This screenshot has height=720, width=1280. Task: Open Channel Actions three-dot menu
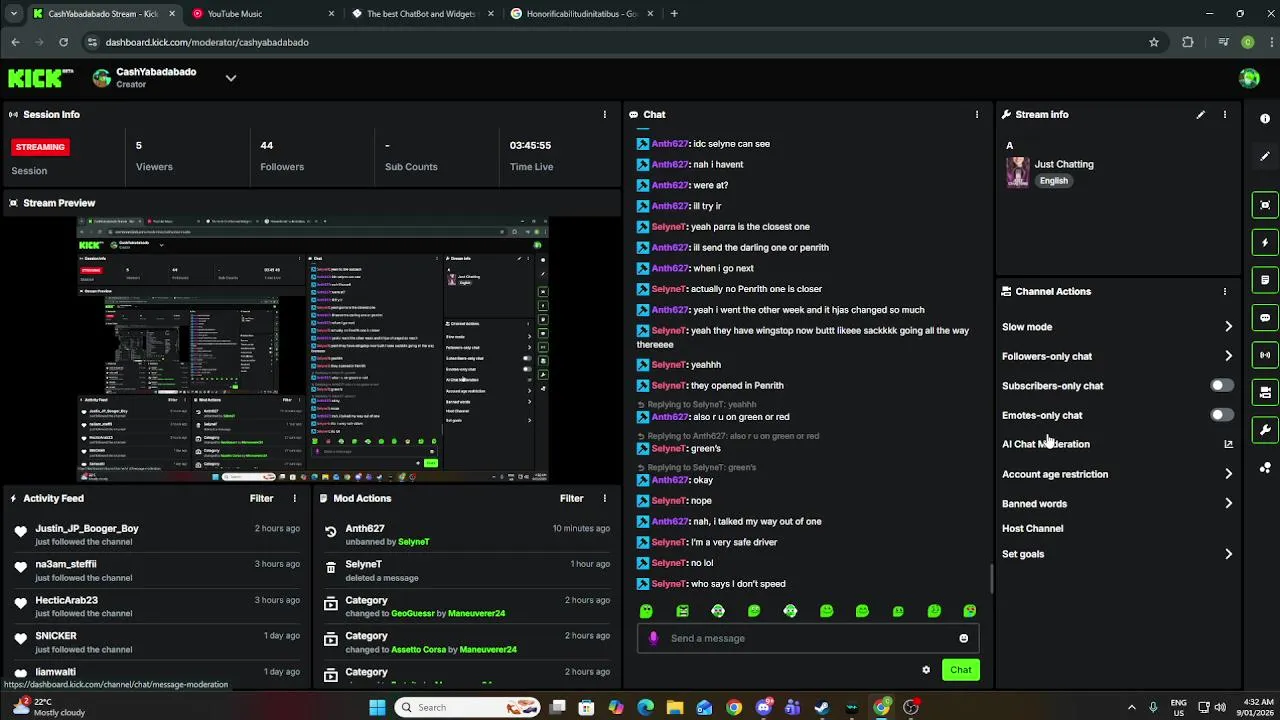[1225, 292]
